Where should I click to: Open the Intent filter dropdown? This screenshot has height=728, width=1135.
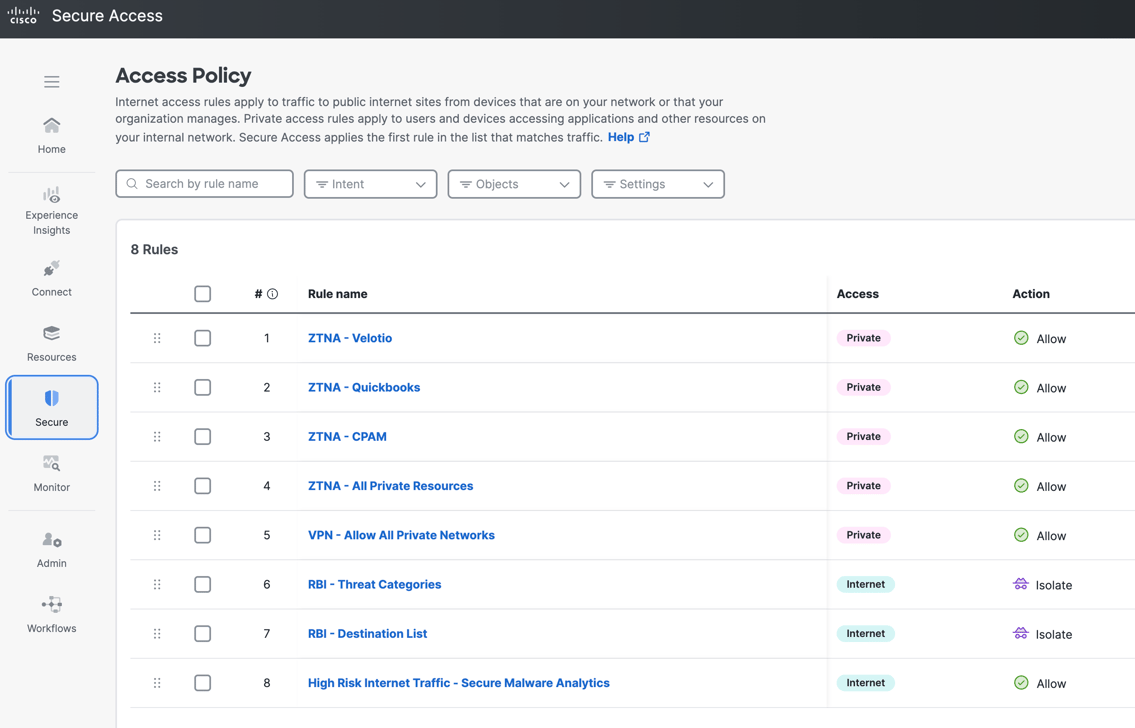(371, 184)
